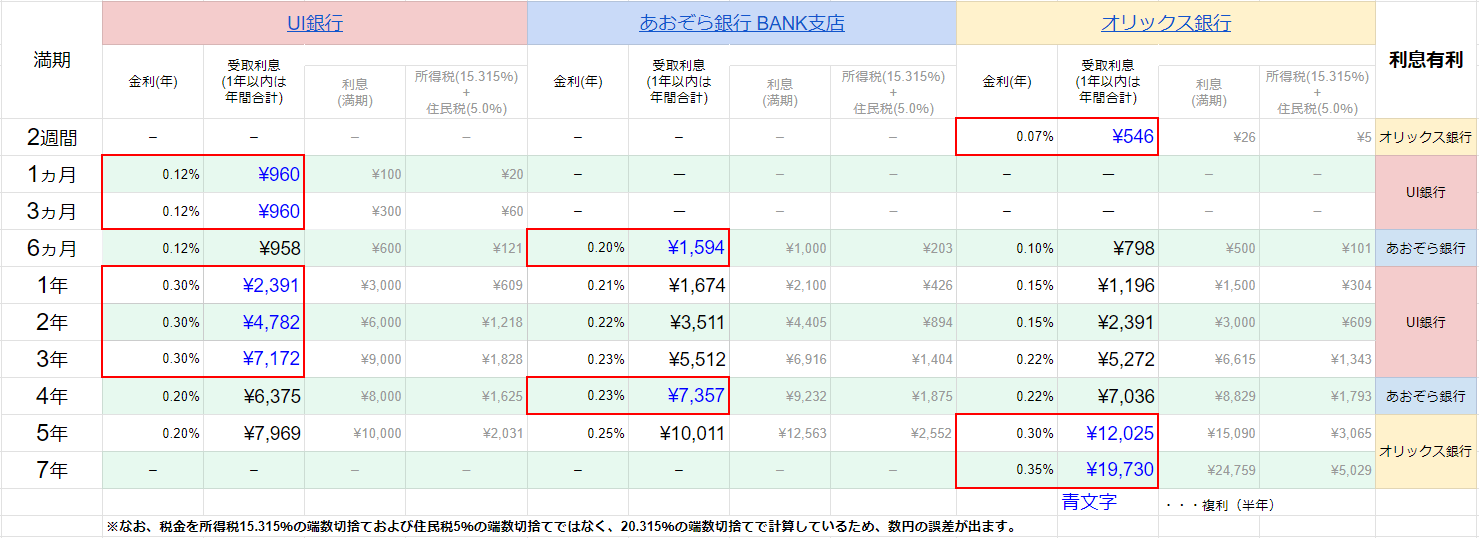
Task: Click the ¥958 cell
Action: coord(254,248)
